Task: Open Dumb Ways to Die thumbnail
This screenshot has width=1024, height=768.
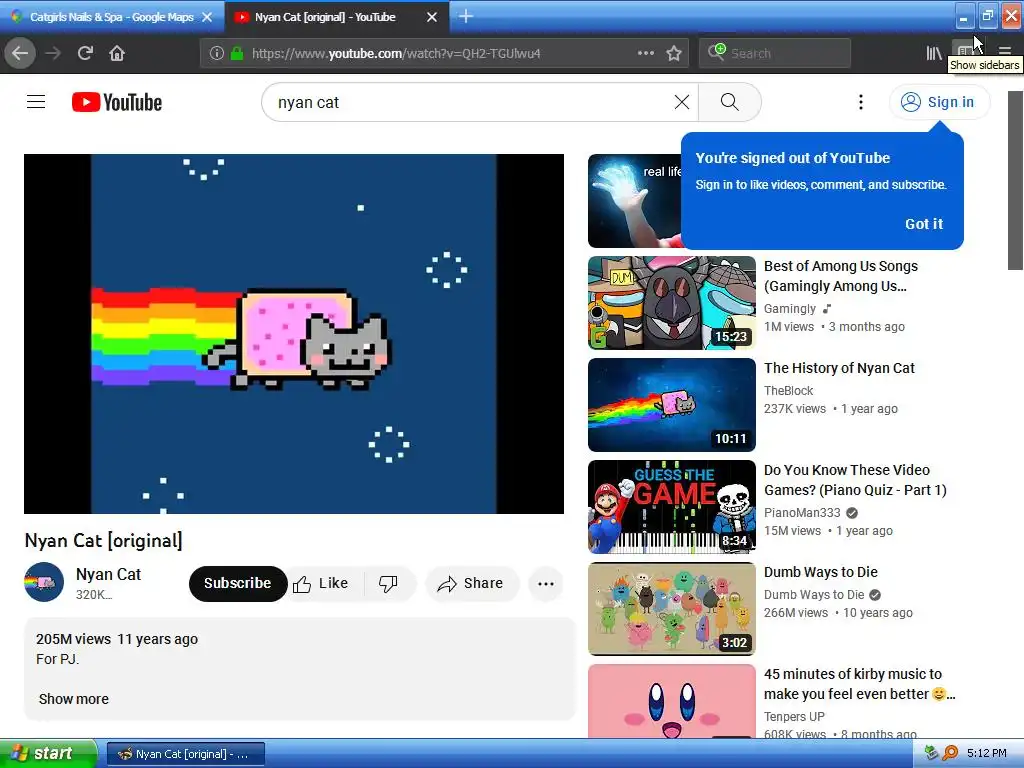Action: click(x=671, y=609)
